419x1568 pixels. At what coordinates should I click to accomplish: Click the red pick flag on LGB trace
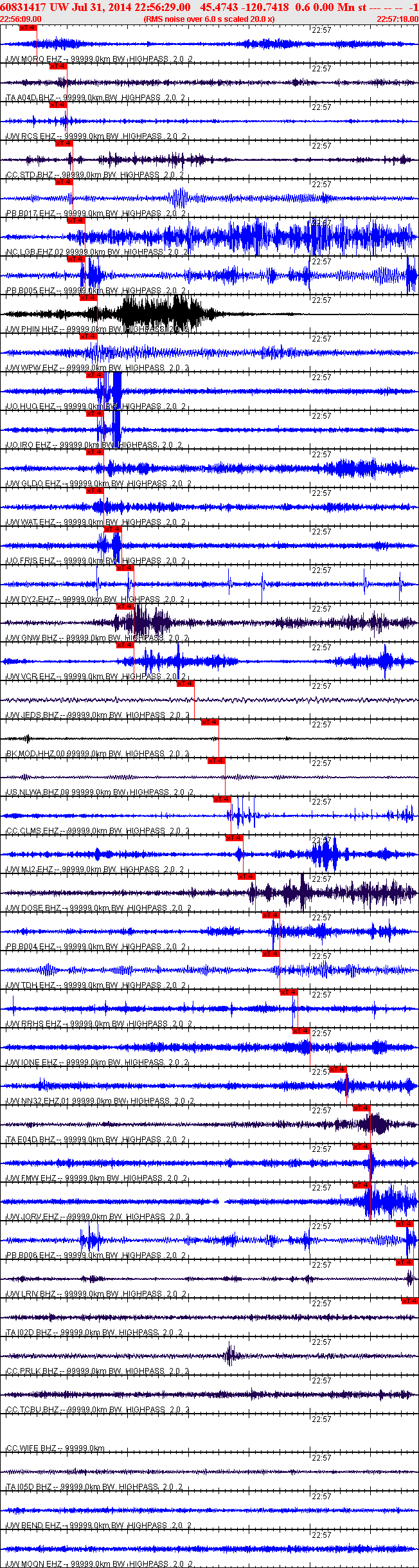tap(76, 221)
